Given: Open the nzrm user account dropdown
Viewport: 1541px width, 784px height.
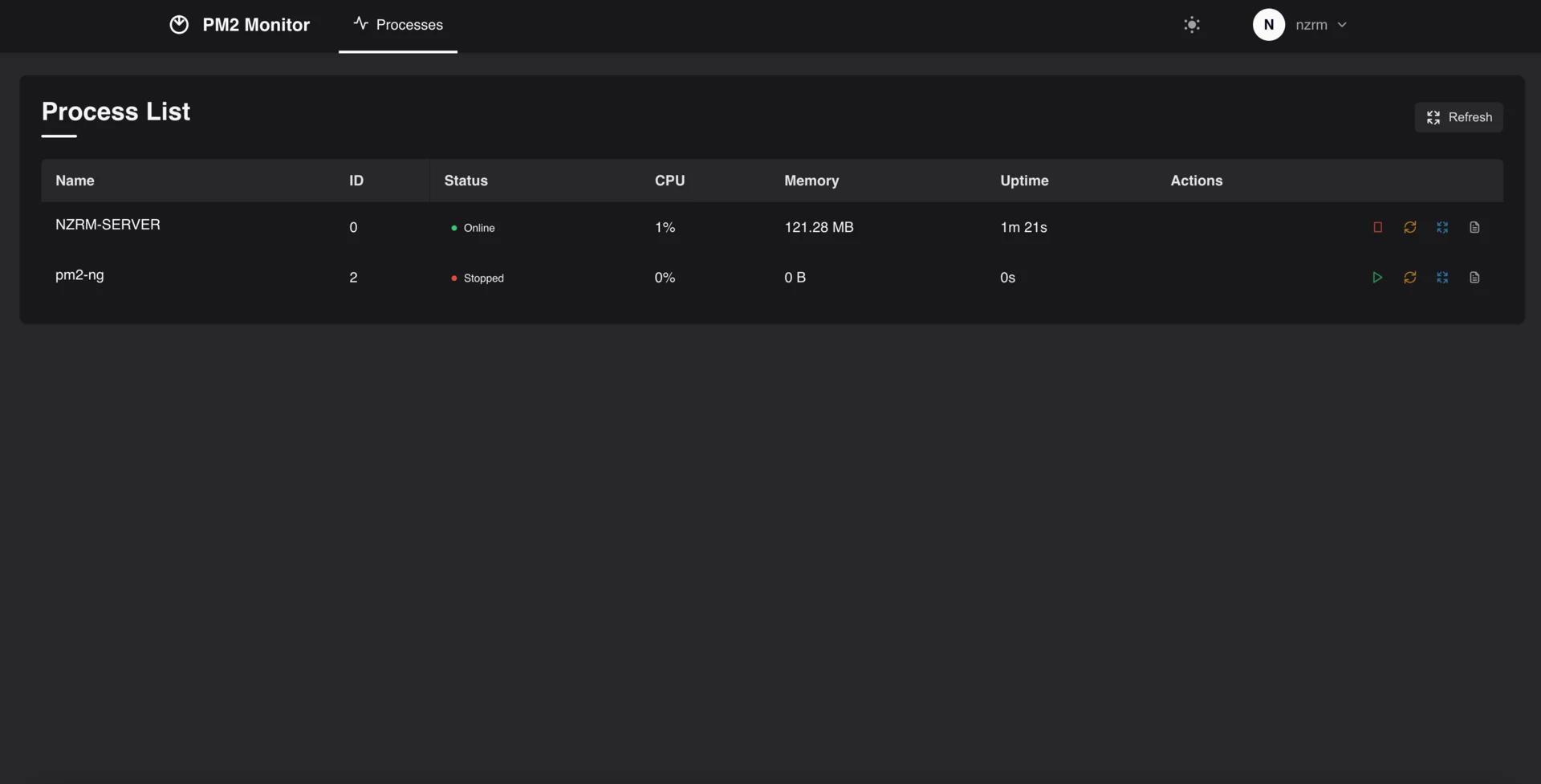Looking at the screenshot, I should pos(1300,25).
